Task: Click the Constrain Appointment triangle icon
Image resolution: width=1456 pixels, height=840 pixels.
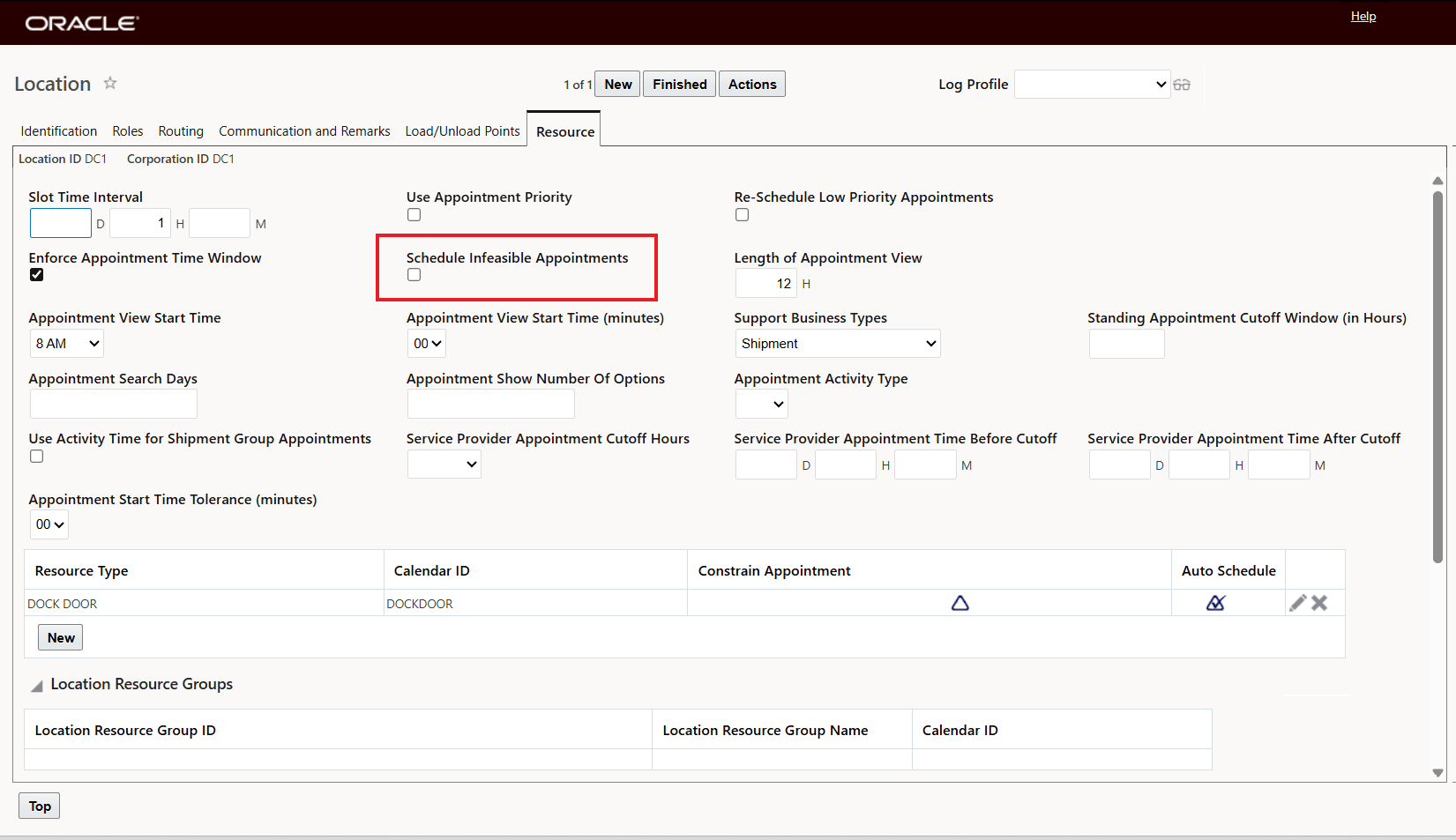Action: (959, 603)
